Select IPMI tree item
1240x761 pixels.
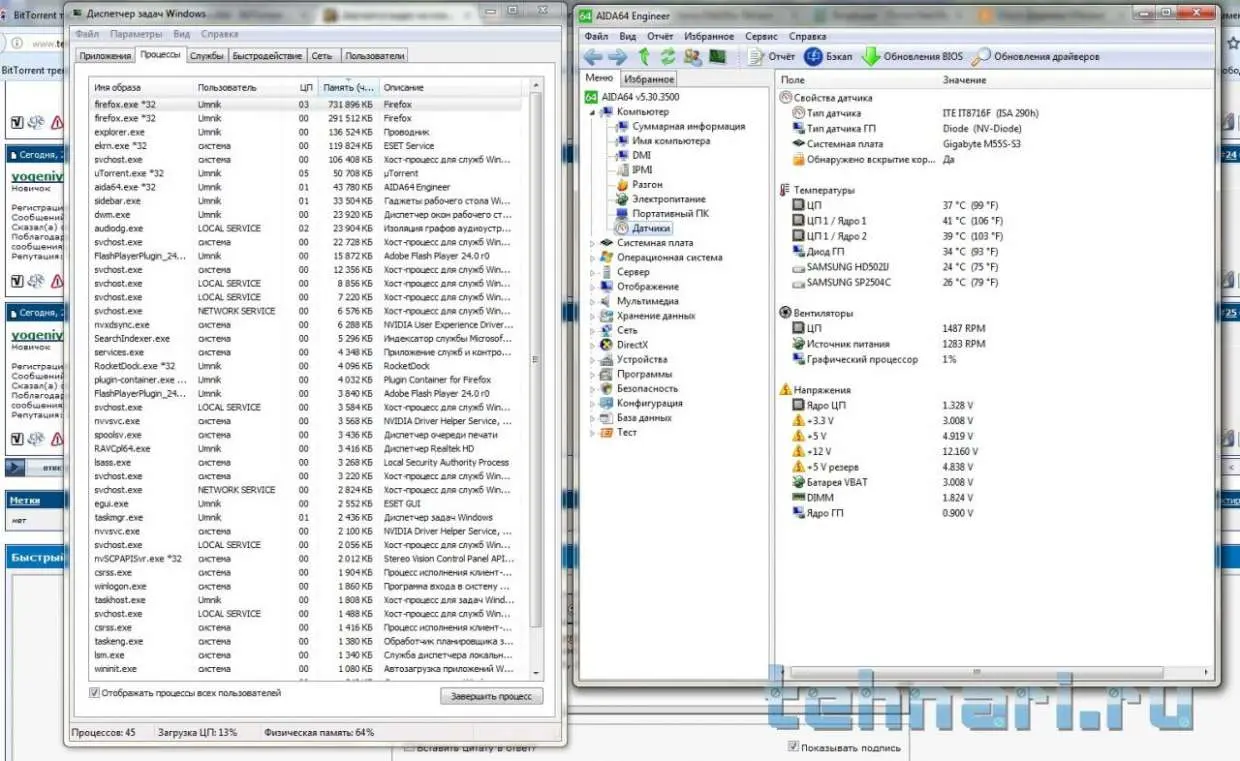(x=642, y=170)
